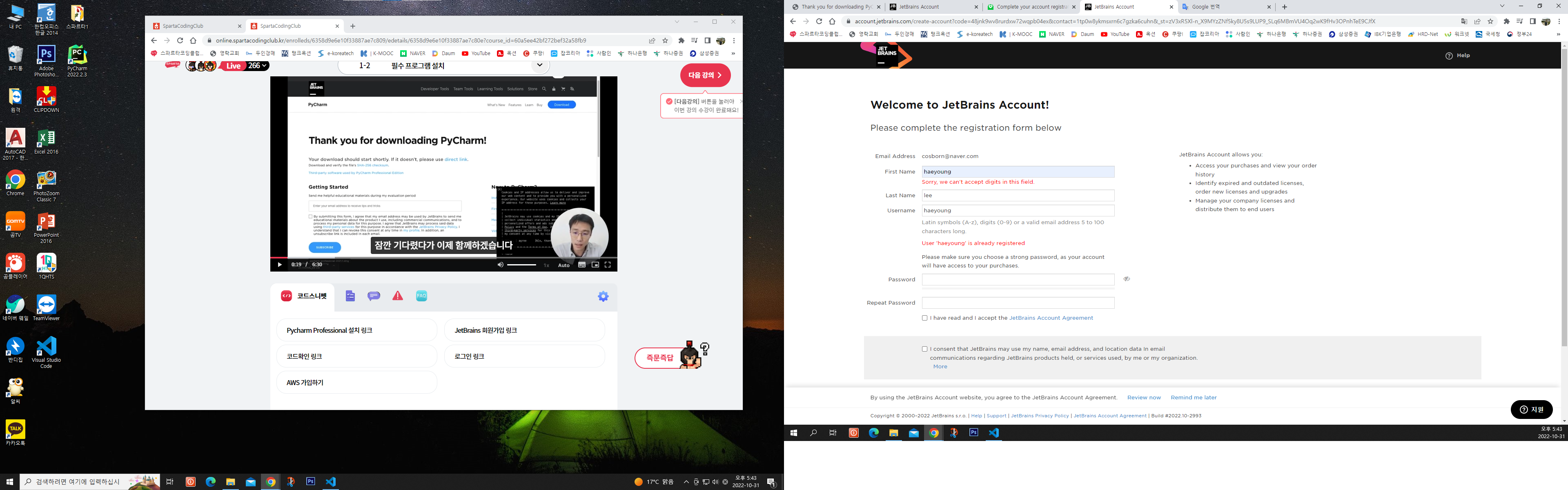Open the purple chat bubble tab icon

pos(374,296)
